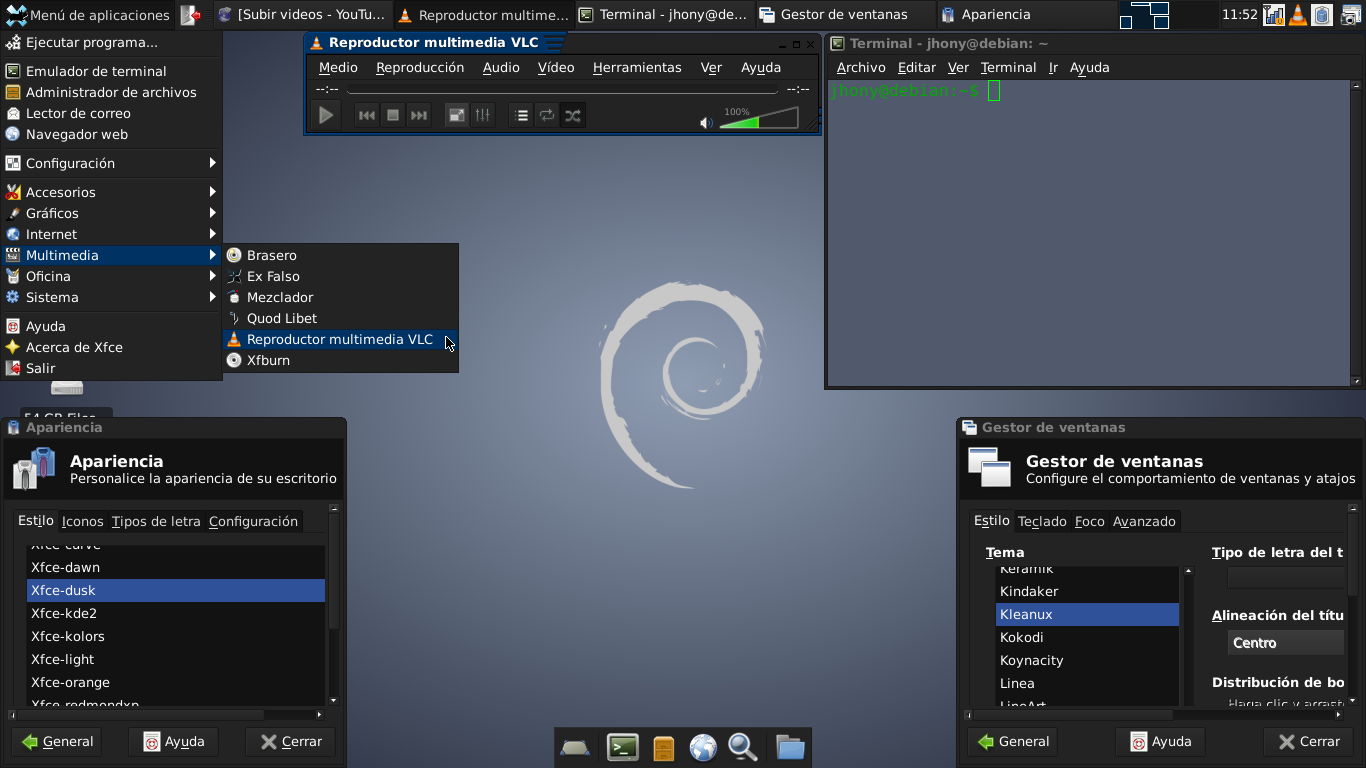1366x768 pixels.
Task: Open the VLC playlist view
Action: [520, 115]
